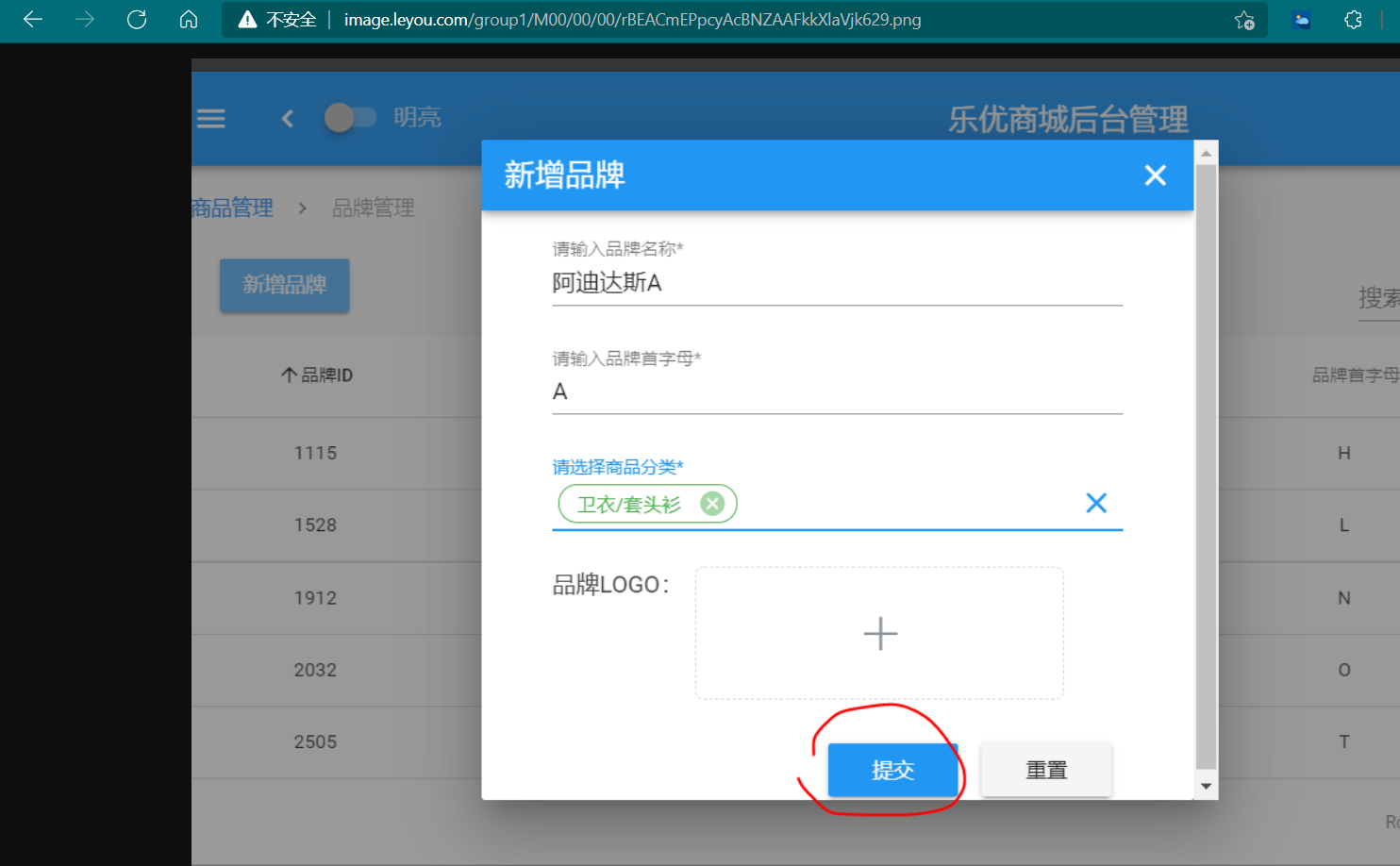
Task: Sort the table by 品牌ID
Action: [317, 375]
